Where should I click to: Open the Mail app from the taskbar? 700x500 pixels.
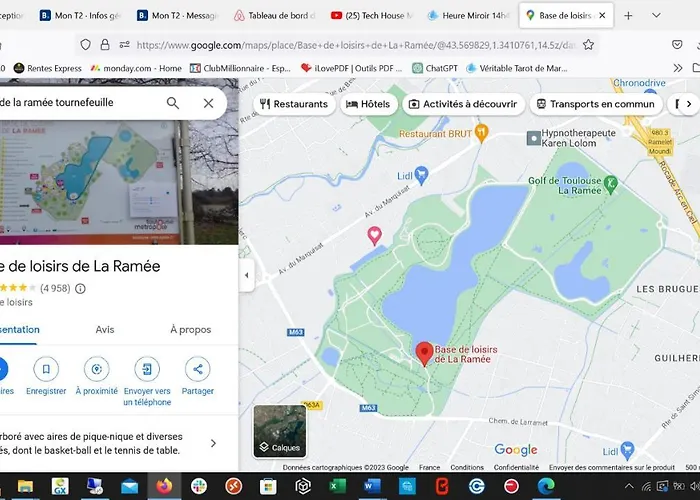tap(129, 486)
